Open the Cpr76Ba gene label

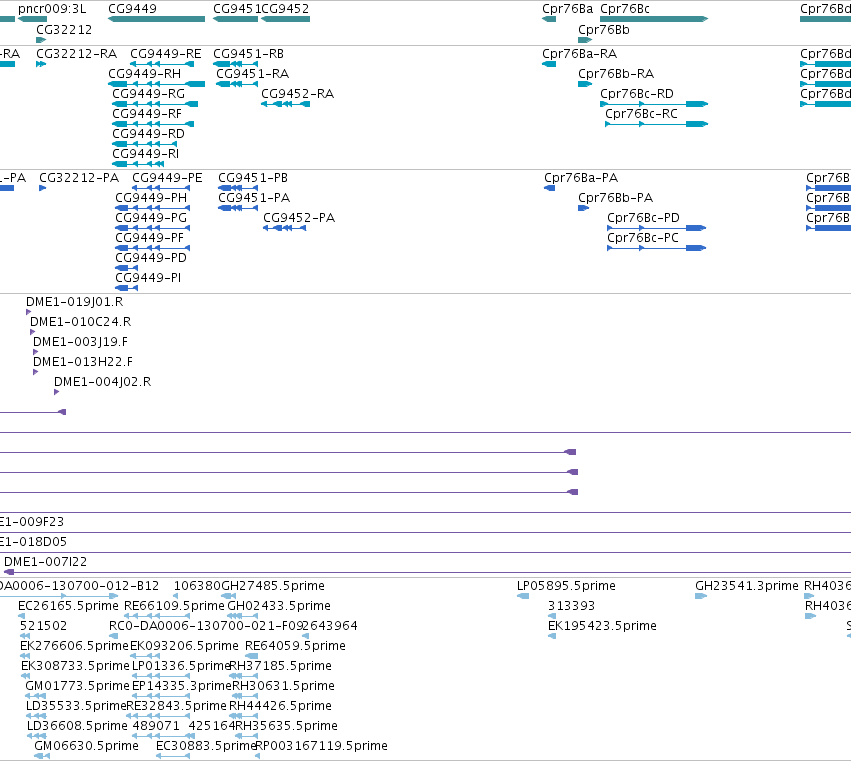click(567, 9)
